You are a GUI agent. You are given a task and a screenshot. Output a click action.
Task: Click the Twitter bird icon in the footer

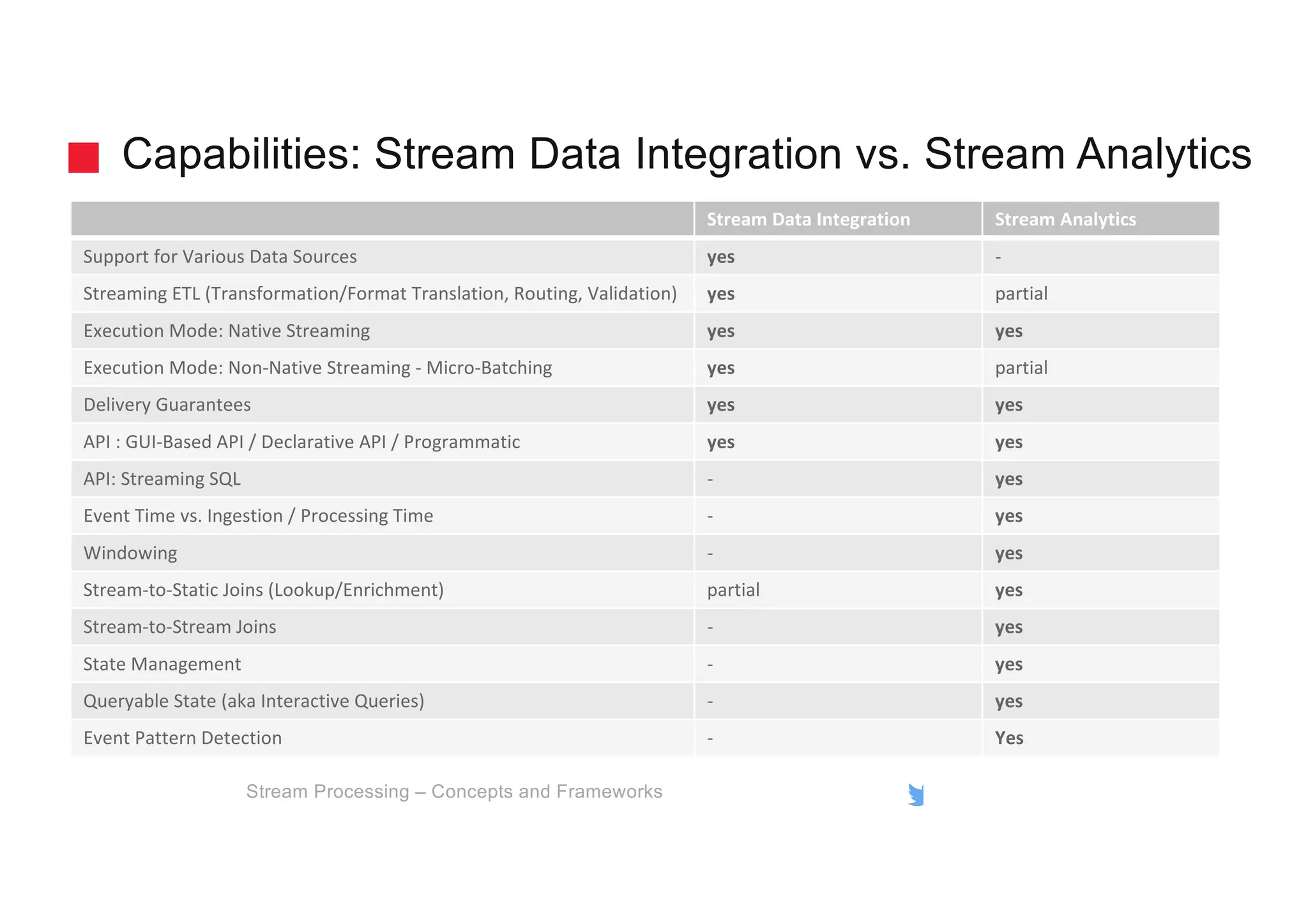[x=916, y=795]
